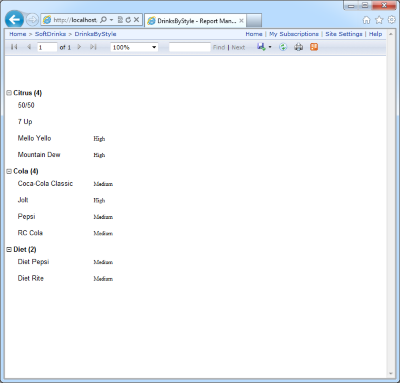Viewport: 400px width, 383px height.
Task: Click the current page number field
Action: [x=47, y=47]
